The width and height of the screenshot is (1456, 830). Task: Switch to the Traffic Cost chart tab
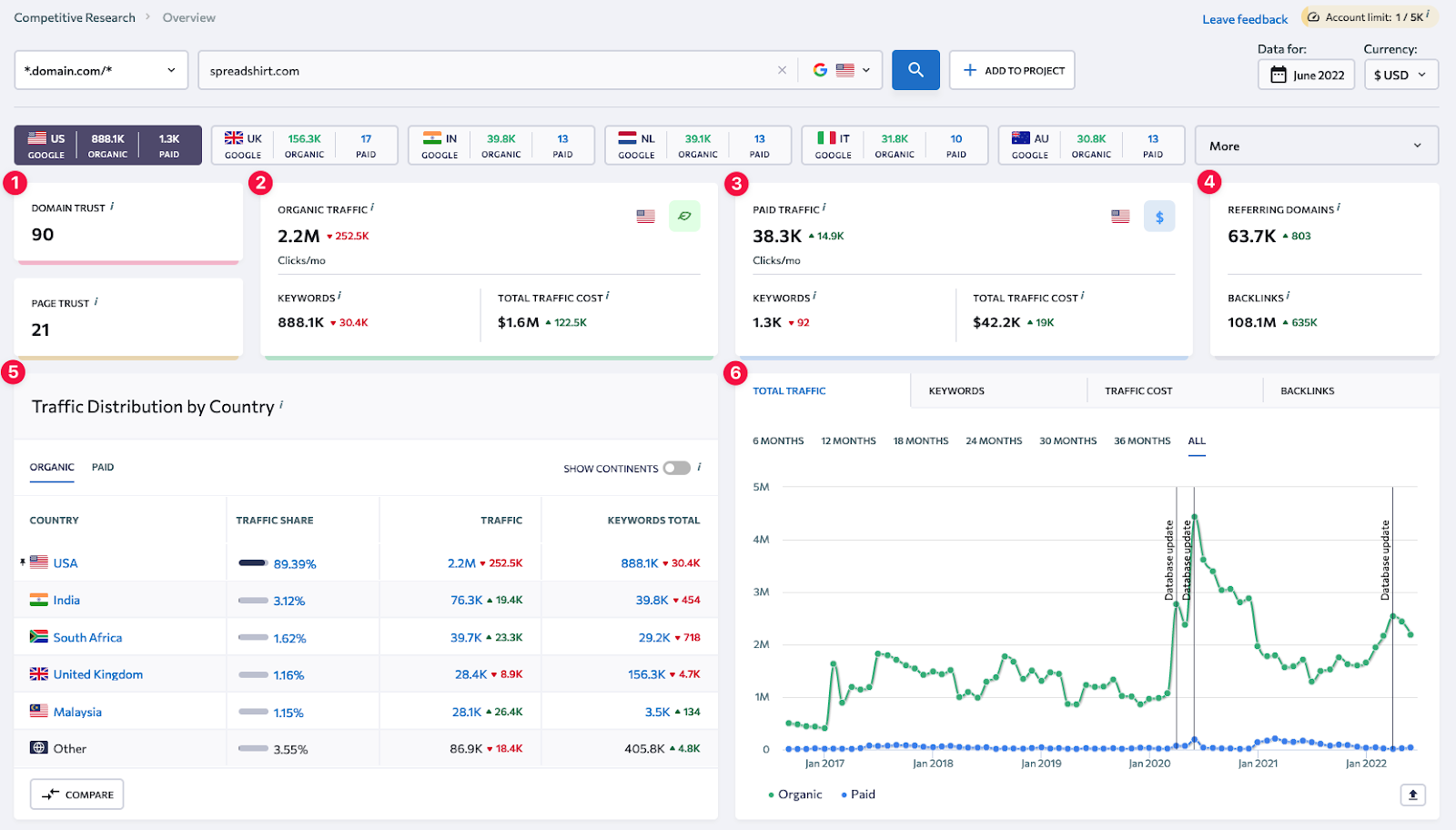pyautogui.click(x=1138, y=391)
